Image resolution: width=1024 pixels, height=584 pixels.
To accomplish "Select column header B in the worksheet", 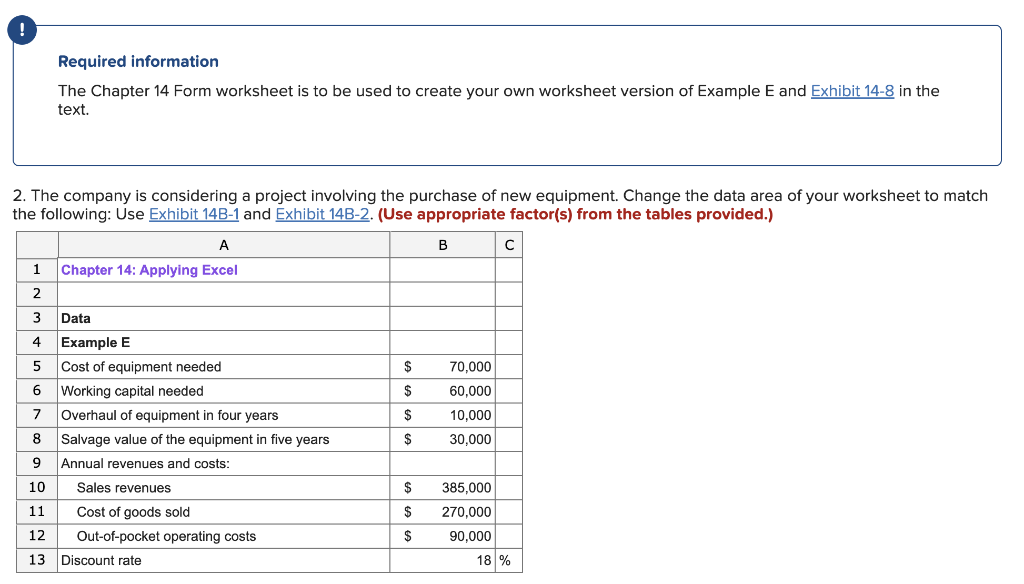I will click(442, 244).
